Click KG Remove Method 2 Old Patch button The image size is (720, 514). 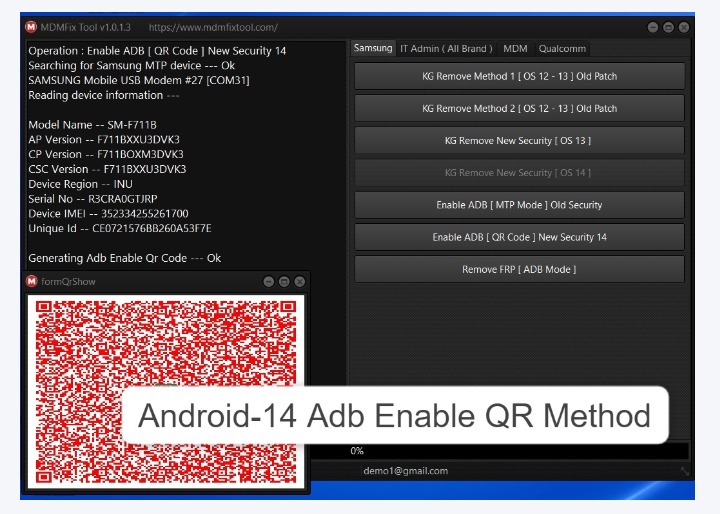pyautogui.click(x=519, y=108)
